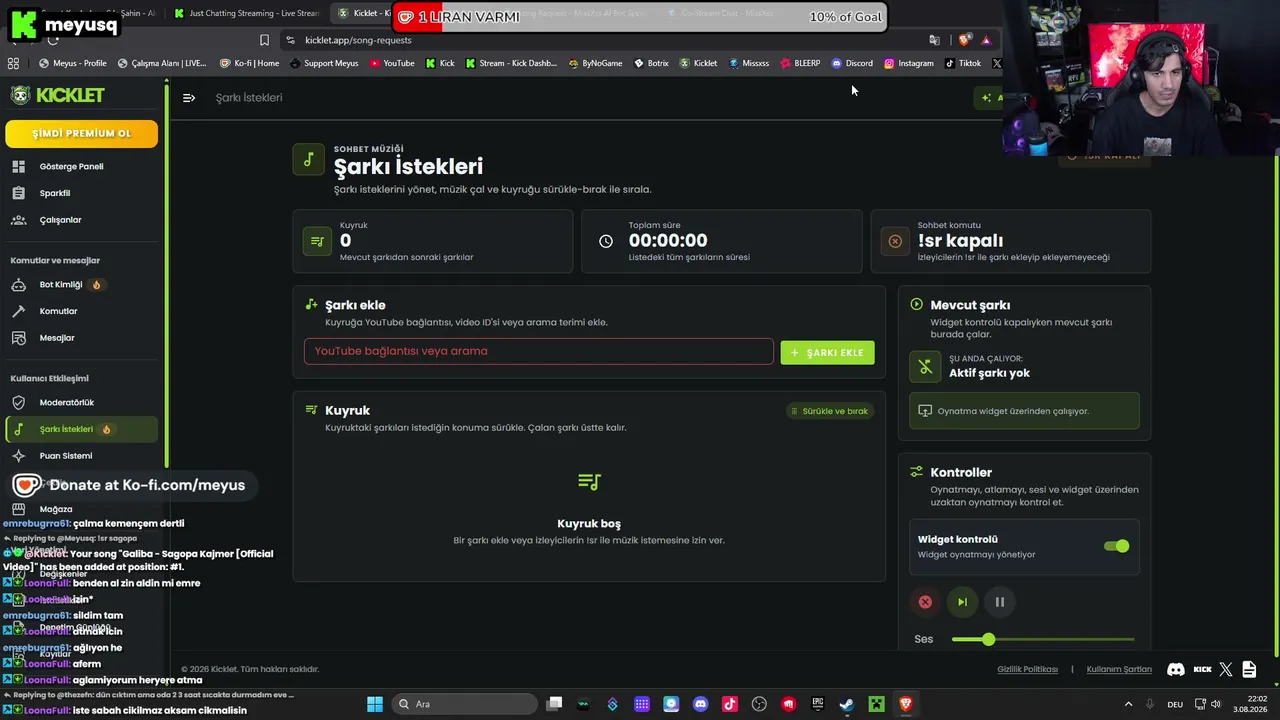The width and height of the screenshot is (1280, 720).
Task: Open the Instagram bookmark
Action: (909, 63)
